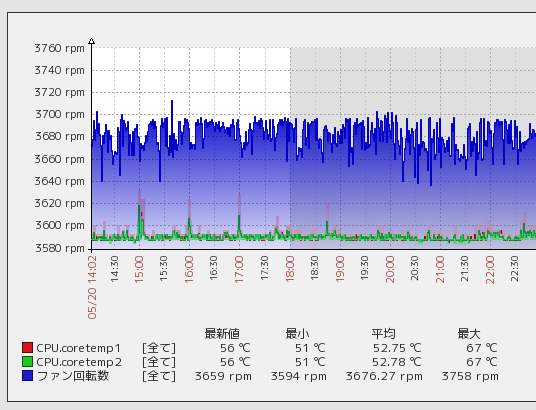Click the 最大 column header
The height and width of the screenshot is (410, 536).
click(469, 333)
